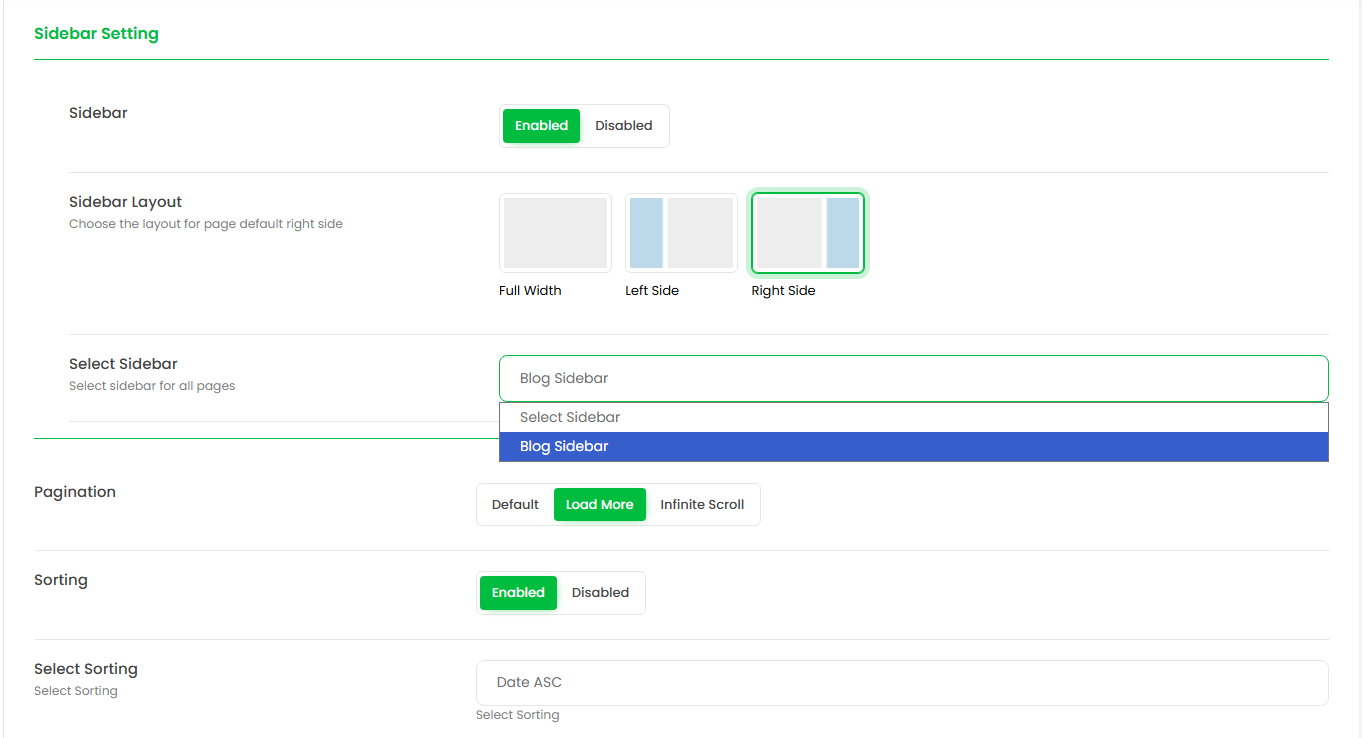The width and height of the screenshot is (1362, 738).
Task: Enable the Sorting option
Action: (x=518, y=593)
